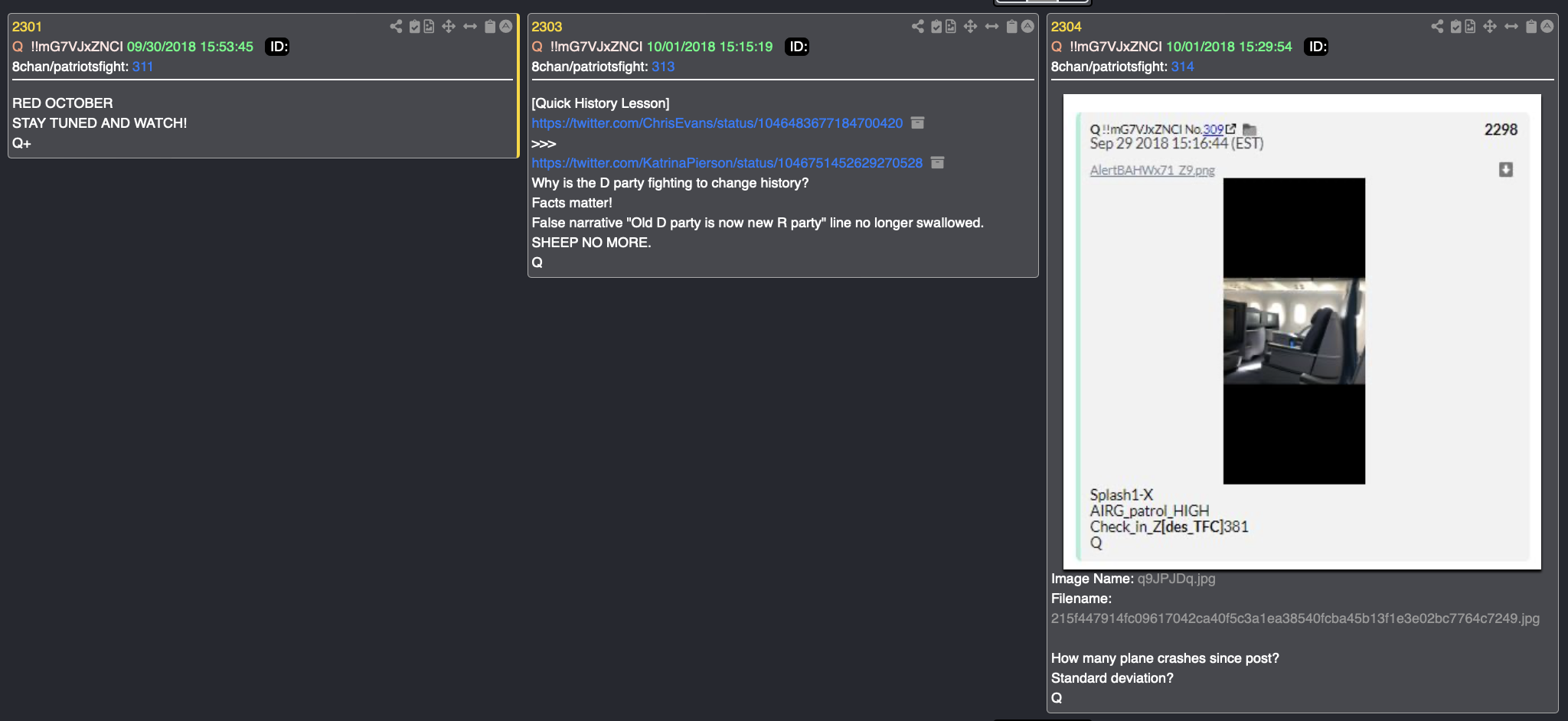Screen dimensions: 1568x721
Task: Click clipboard-check icon on post 2304
Action: click(1456, 27)
